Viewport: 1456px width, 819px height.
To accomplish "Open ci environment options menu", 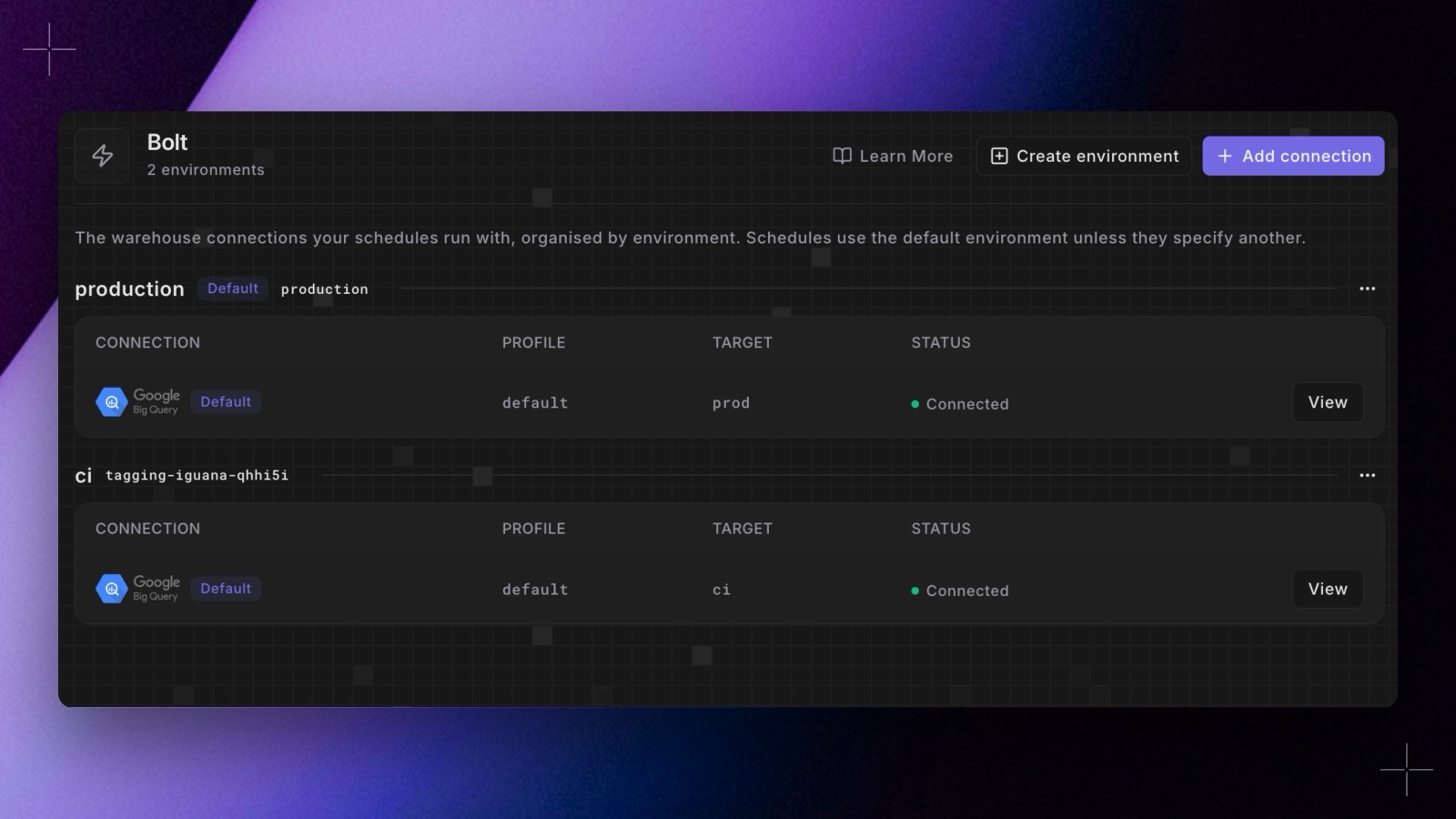I will [1367, 475].
